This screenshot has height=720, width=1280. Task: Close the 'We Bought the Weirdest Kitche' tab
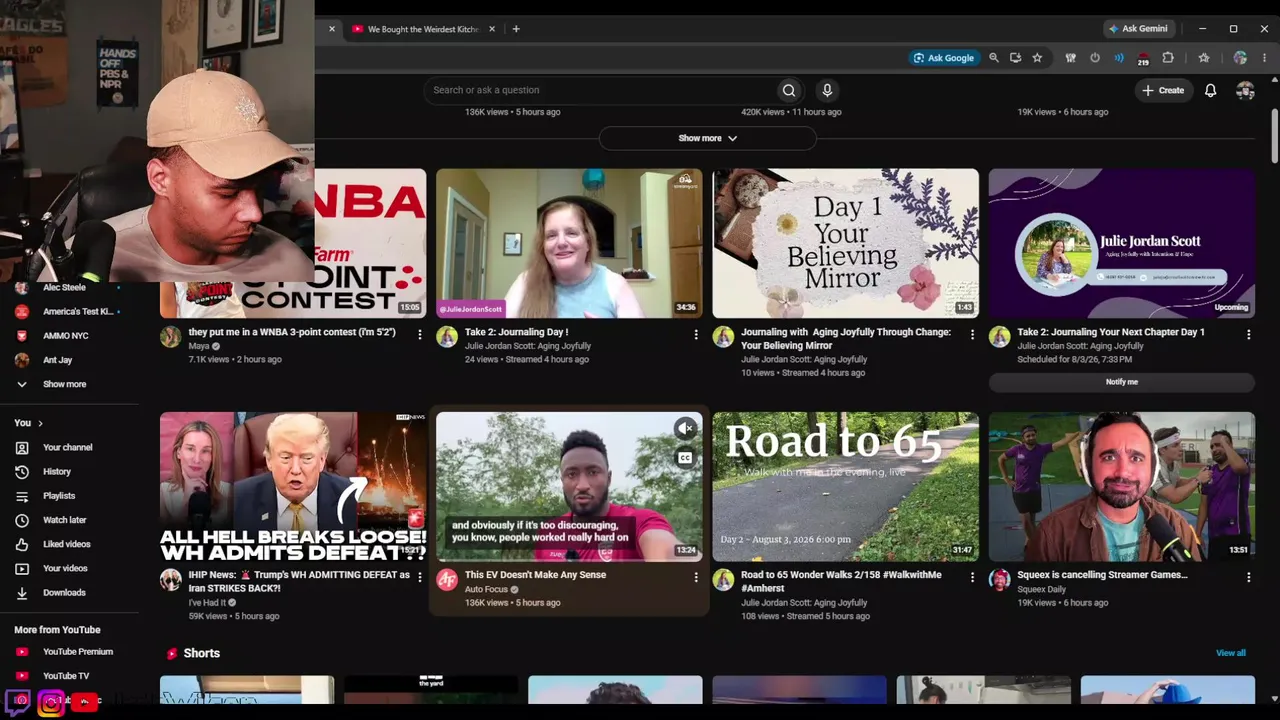(492, 29)
